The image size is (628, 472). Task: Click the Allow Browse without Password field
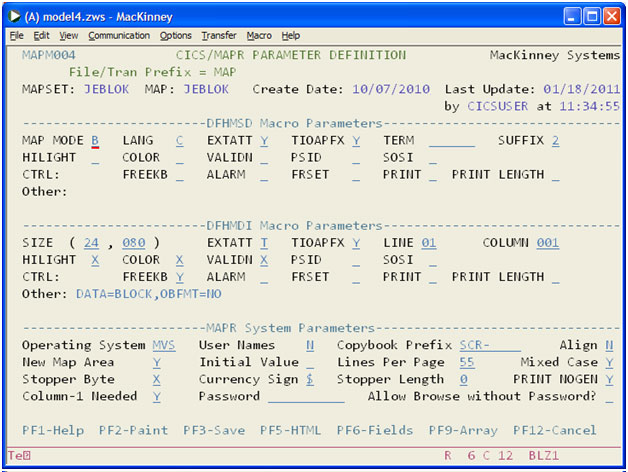(609, 397)
